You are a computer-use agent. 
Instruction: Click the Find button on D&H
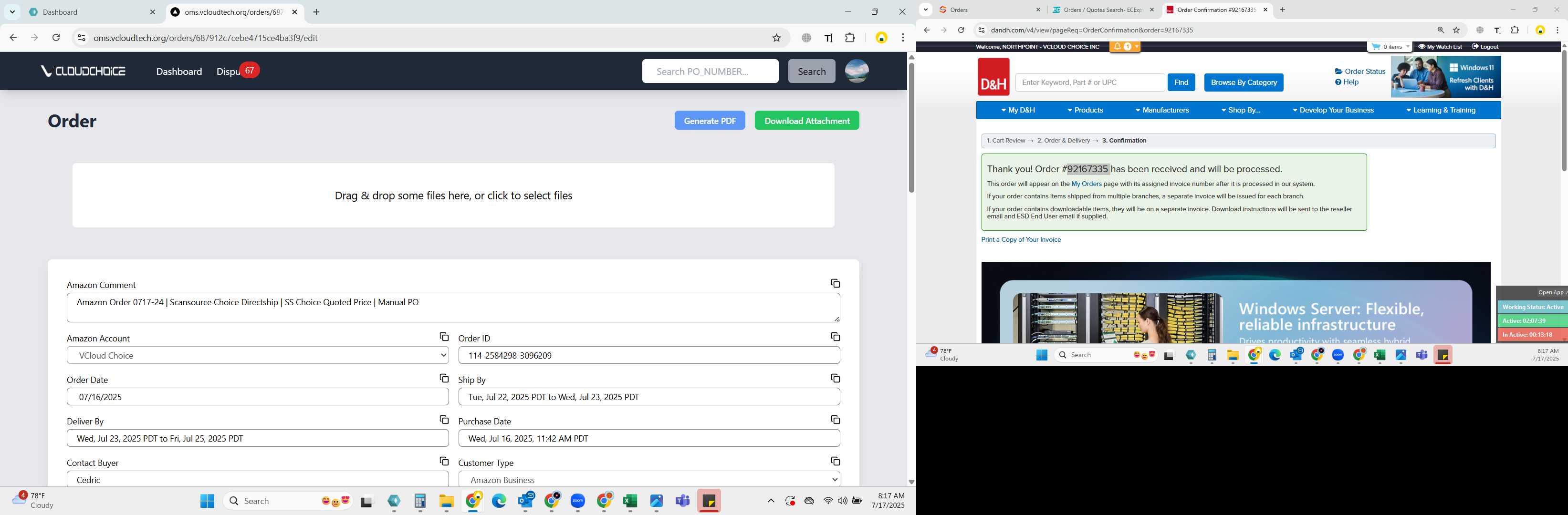1181,82
